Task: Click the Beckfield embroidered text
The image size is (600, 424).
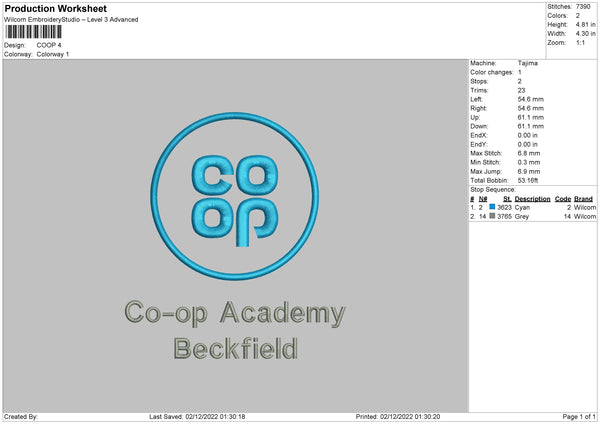Action: coord(235,348)
